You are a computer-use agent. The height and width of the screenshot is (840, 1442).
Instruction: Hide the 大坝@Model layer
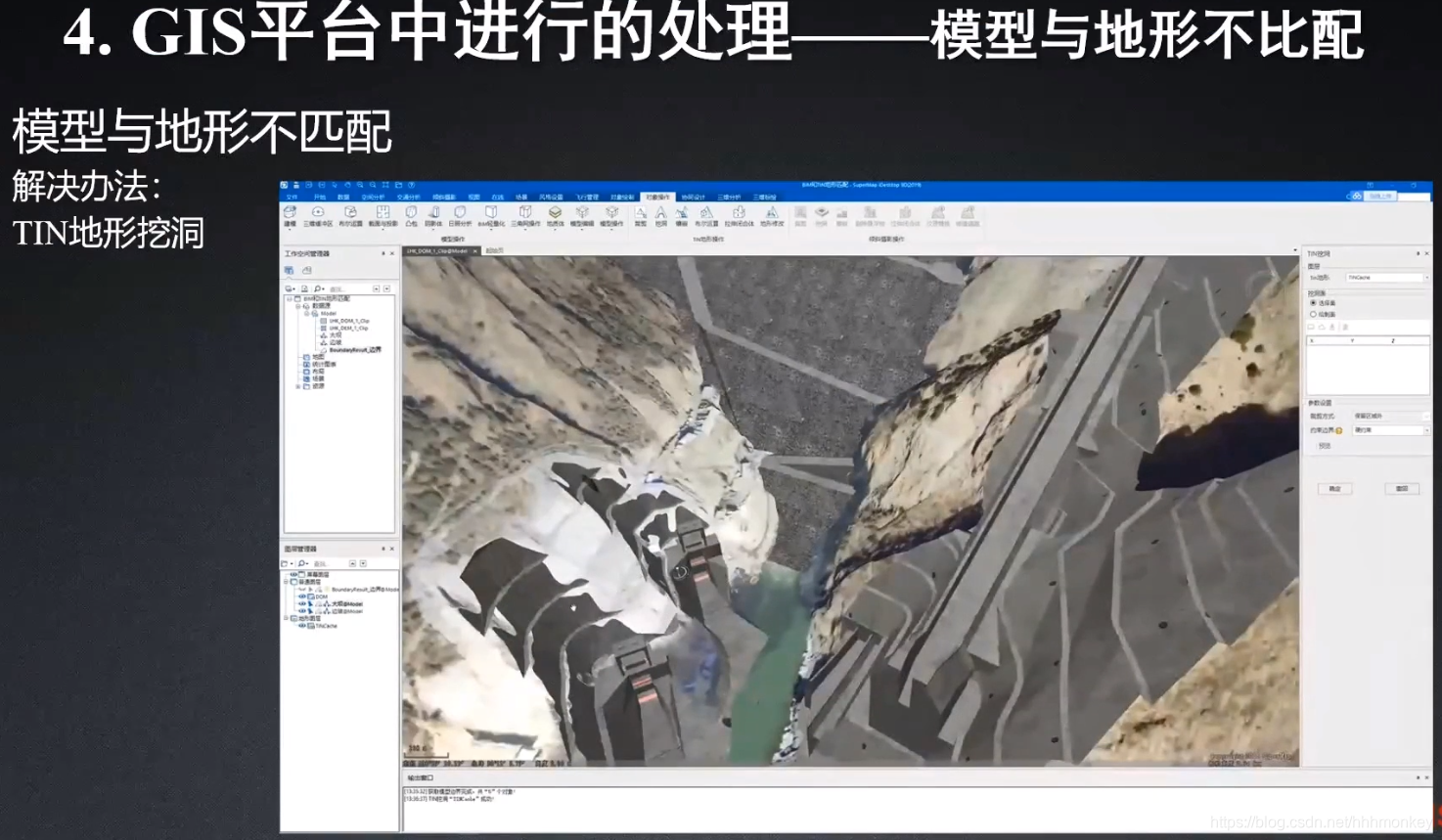[302, 603]
